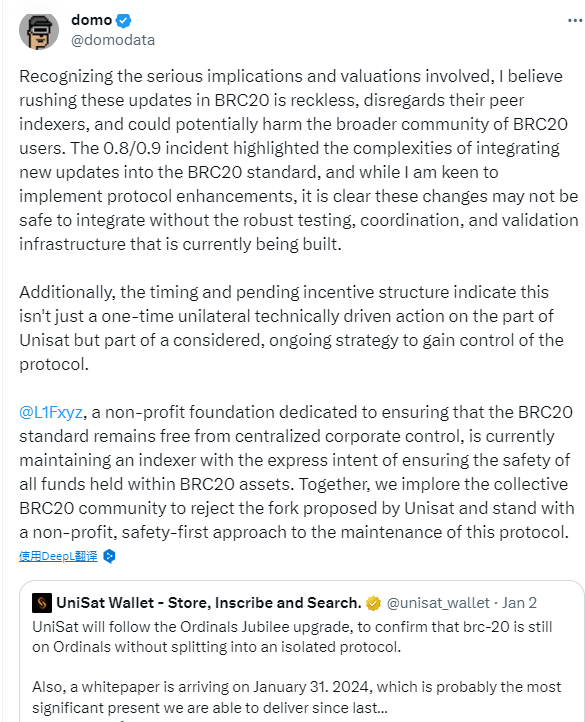Viewport: 585px width, 722px height.
Task: Click the UniSat Wallet logo avatar
Action: 42,603
